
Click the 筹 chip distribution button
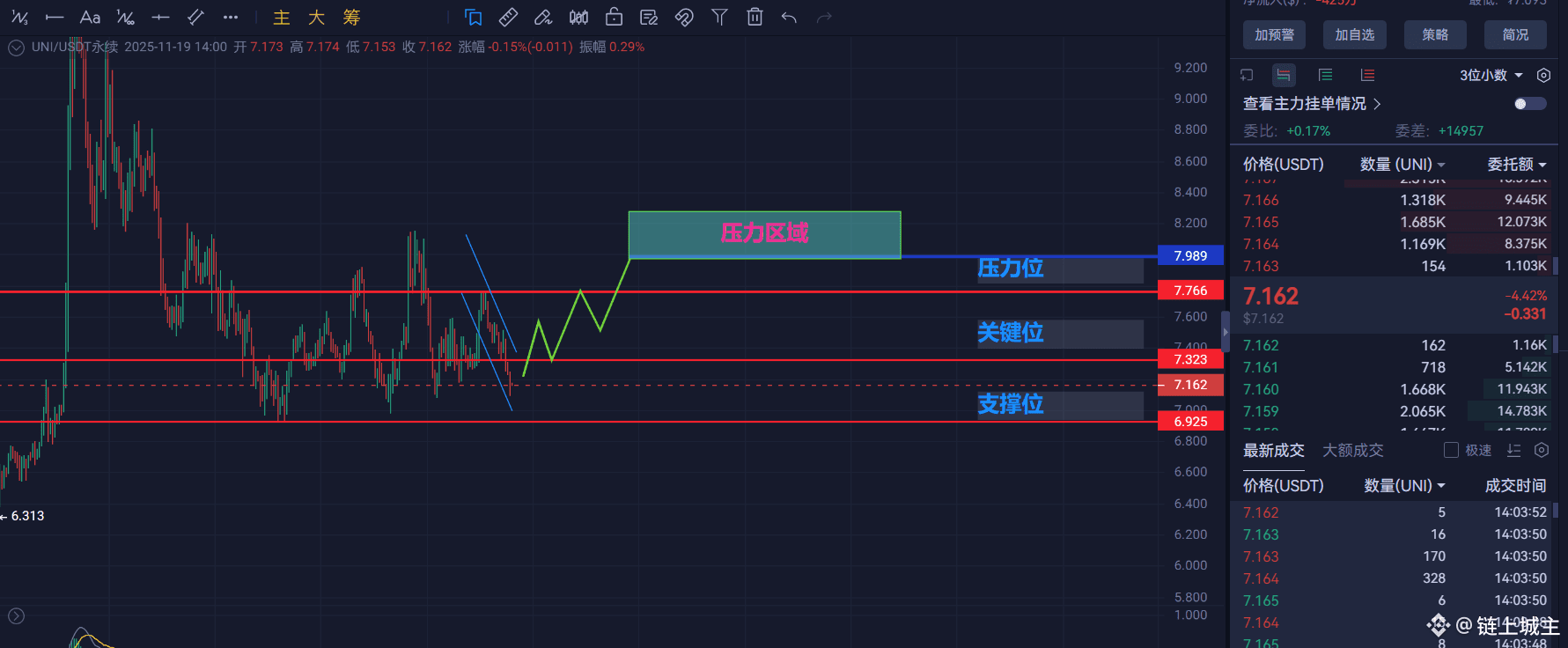[352, 18]
